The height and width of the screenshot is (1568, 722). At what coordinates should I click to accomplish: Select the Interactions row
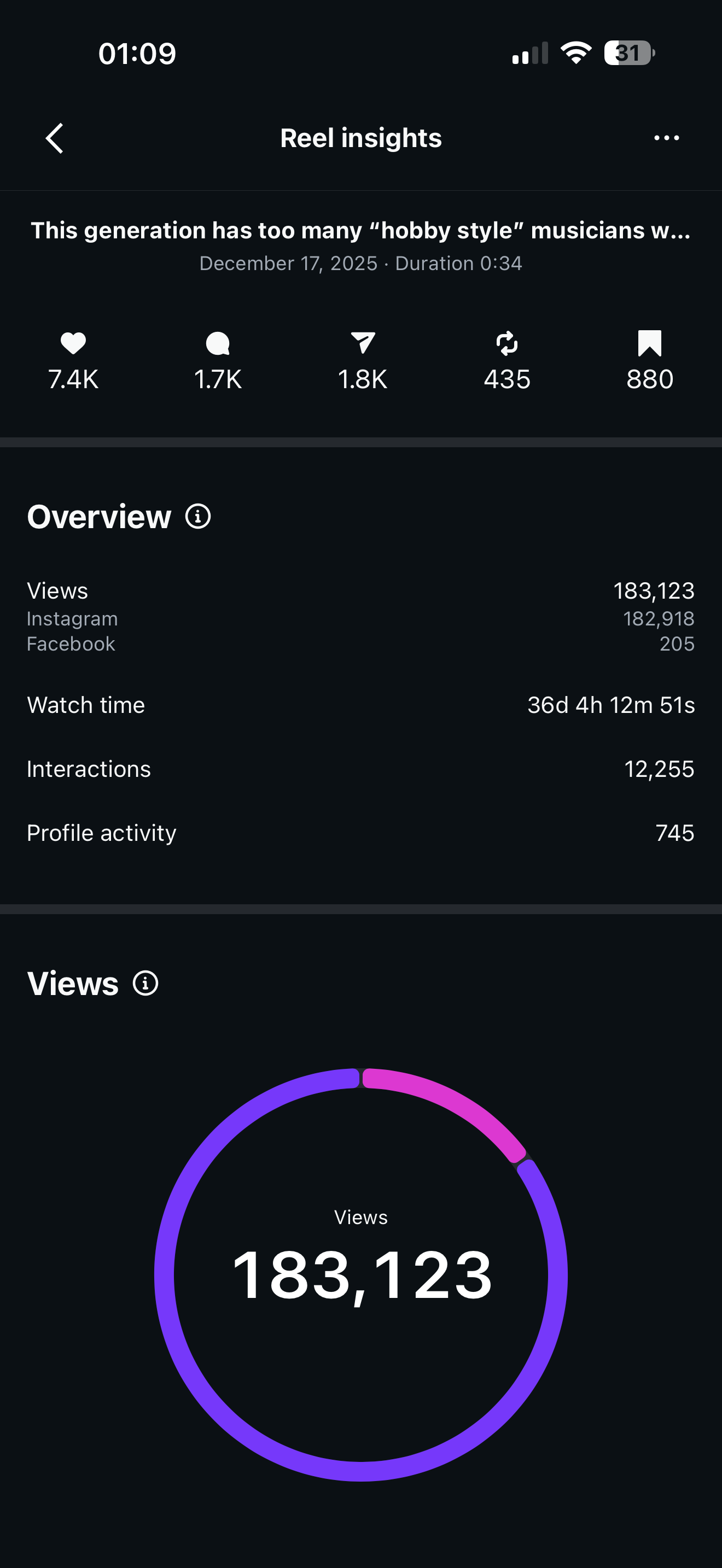coord(360,769)
